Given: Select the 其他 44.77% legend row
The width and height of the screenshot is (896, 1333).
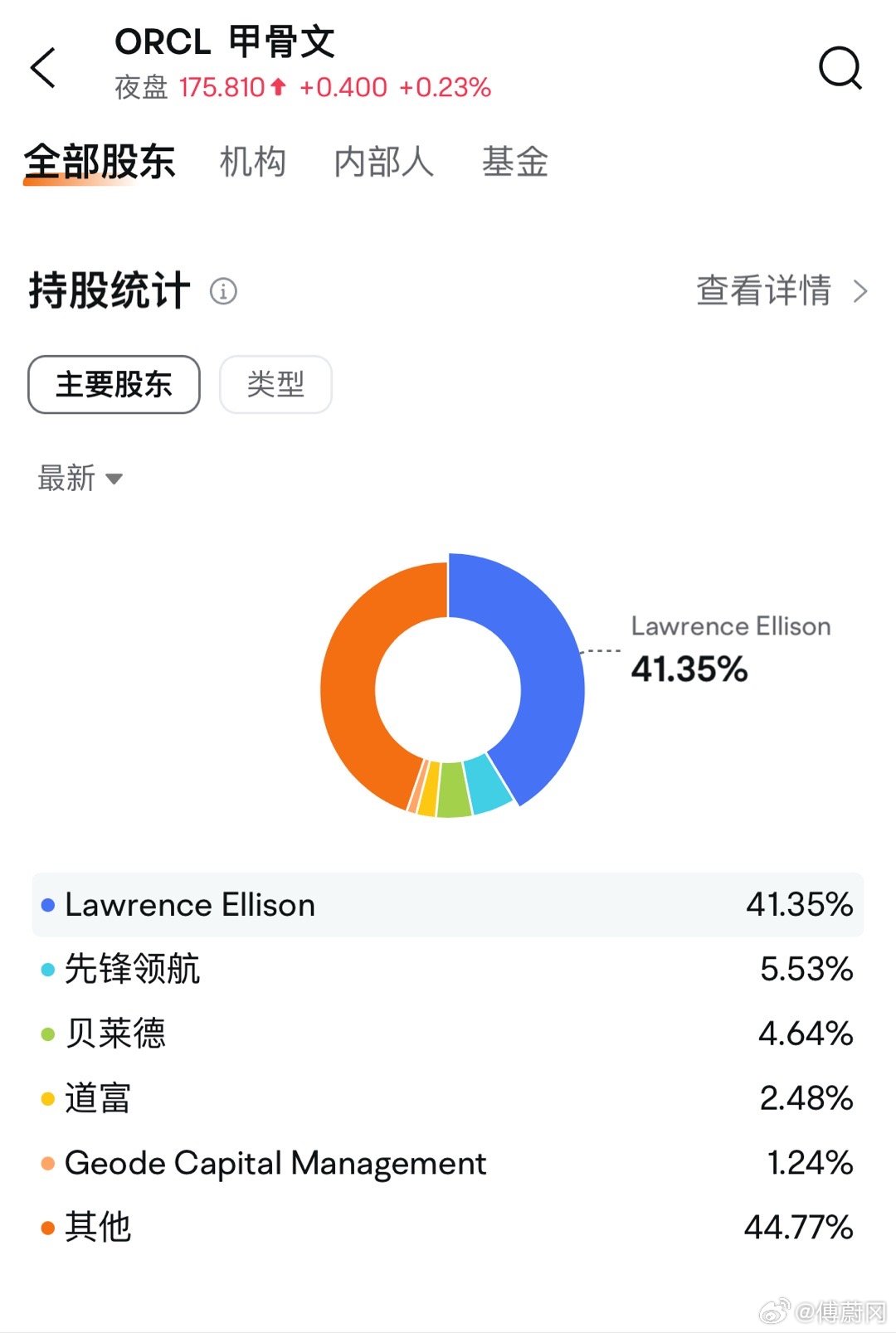Looking at the screenshot, I should tap(448, 1228).
